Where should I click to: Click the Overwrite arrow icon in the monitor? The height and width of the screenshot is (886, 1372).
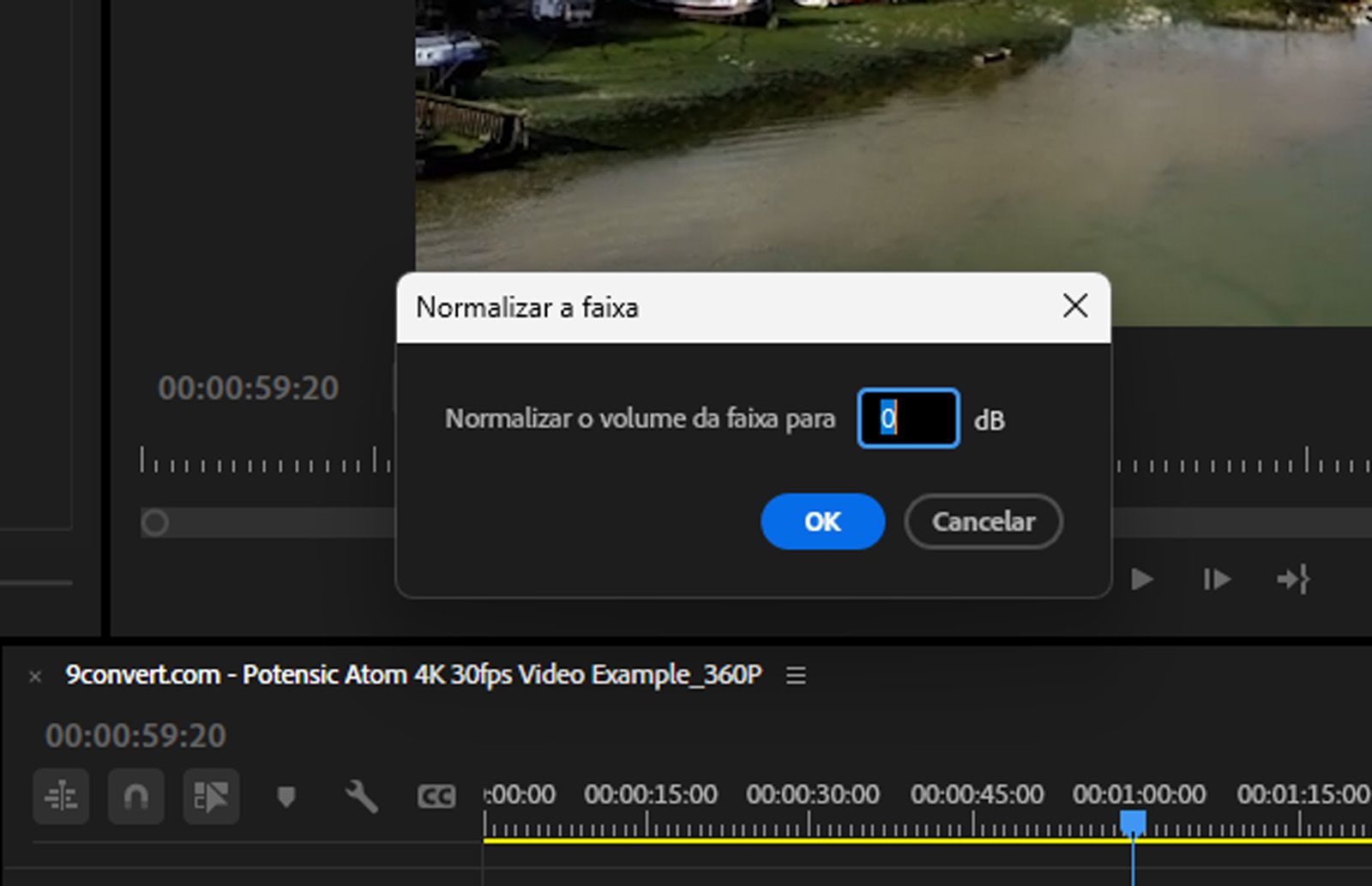point(1293,580)
